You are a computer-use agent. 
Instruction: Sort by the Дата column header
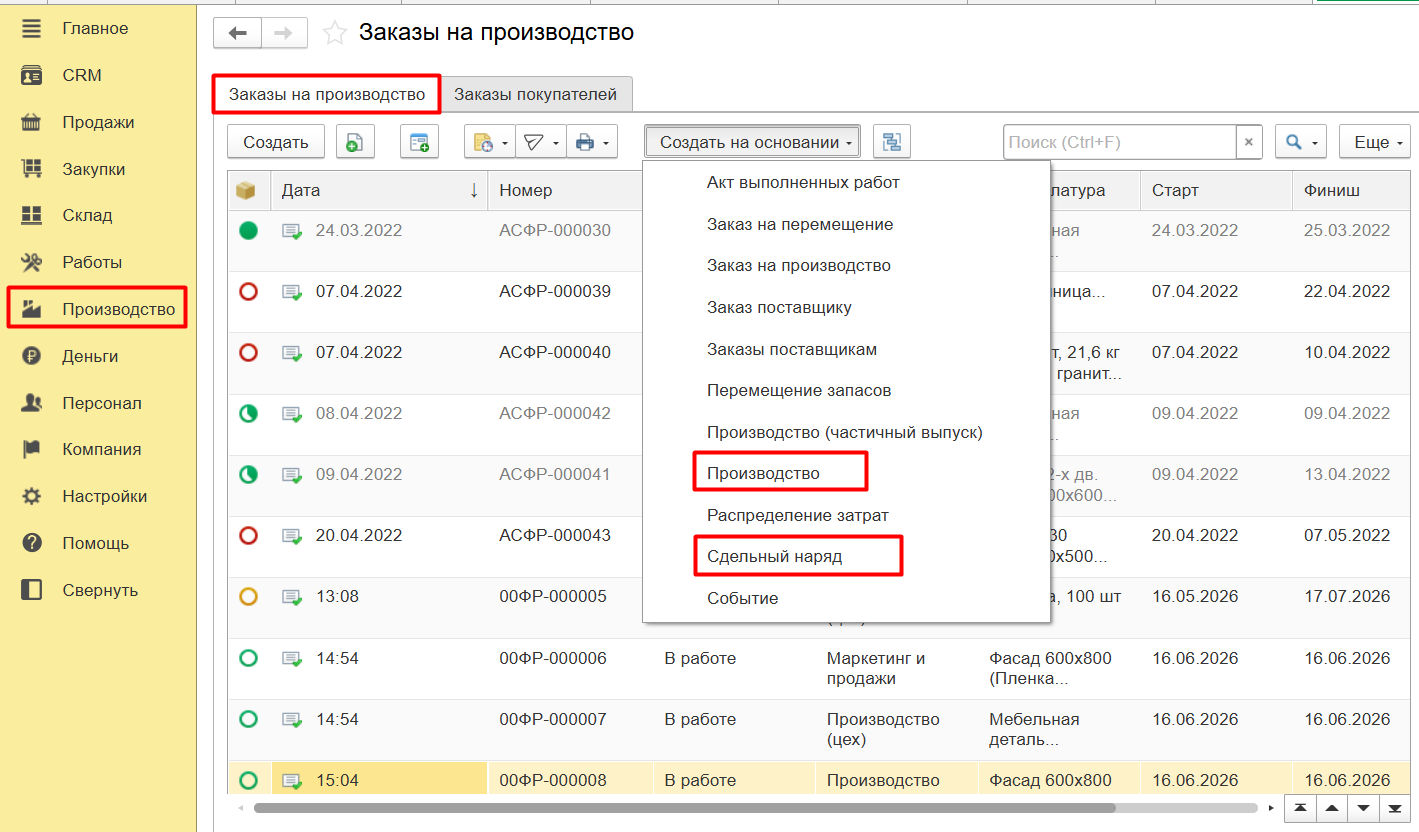pos(380,190)
